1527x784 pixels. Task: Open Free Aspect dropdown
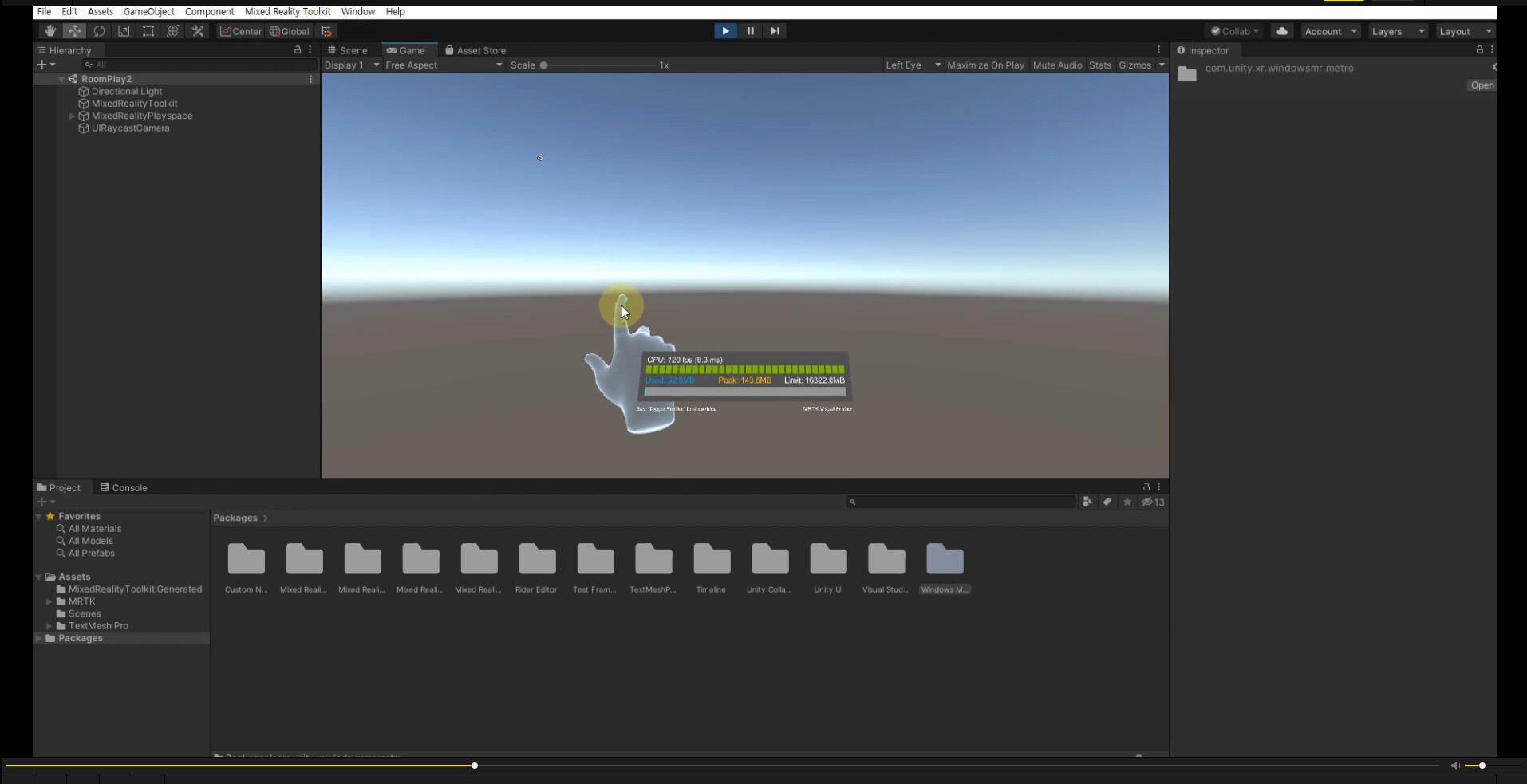pos(444,65)
